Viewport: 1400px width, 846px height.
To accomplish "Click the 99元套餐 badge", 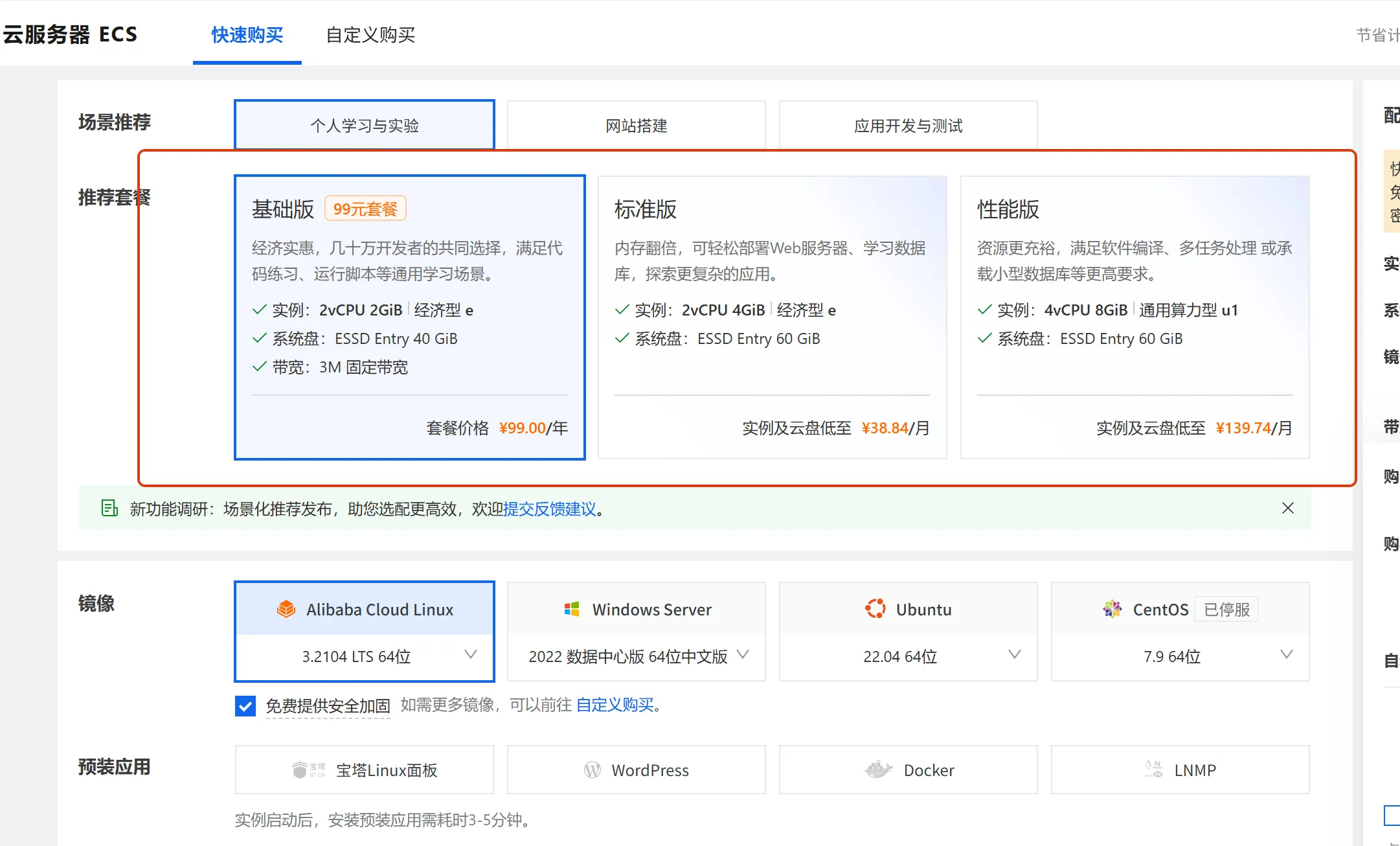I will point(365,209).
